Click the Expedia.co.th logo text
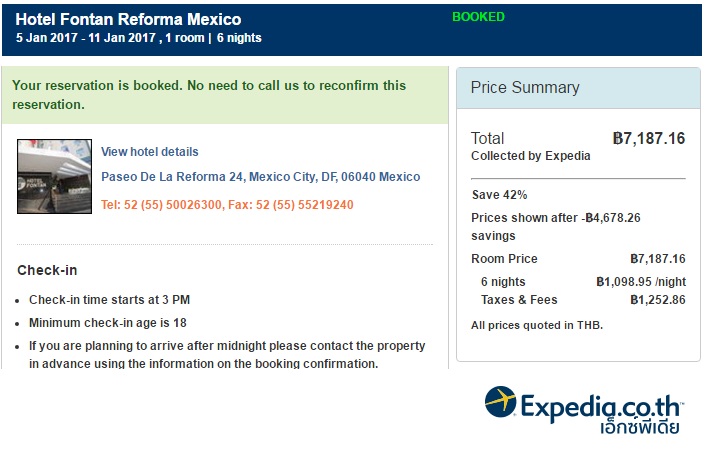This screenshot has height=468, width=705. click(x=600, y=406)
